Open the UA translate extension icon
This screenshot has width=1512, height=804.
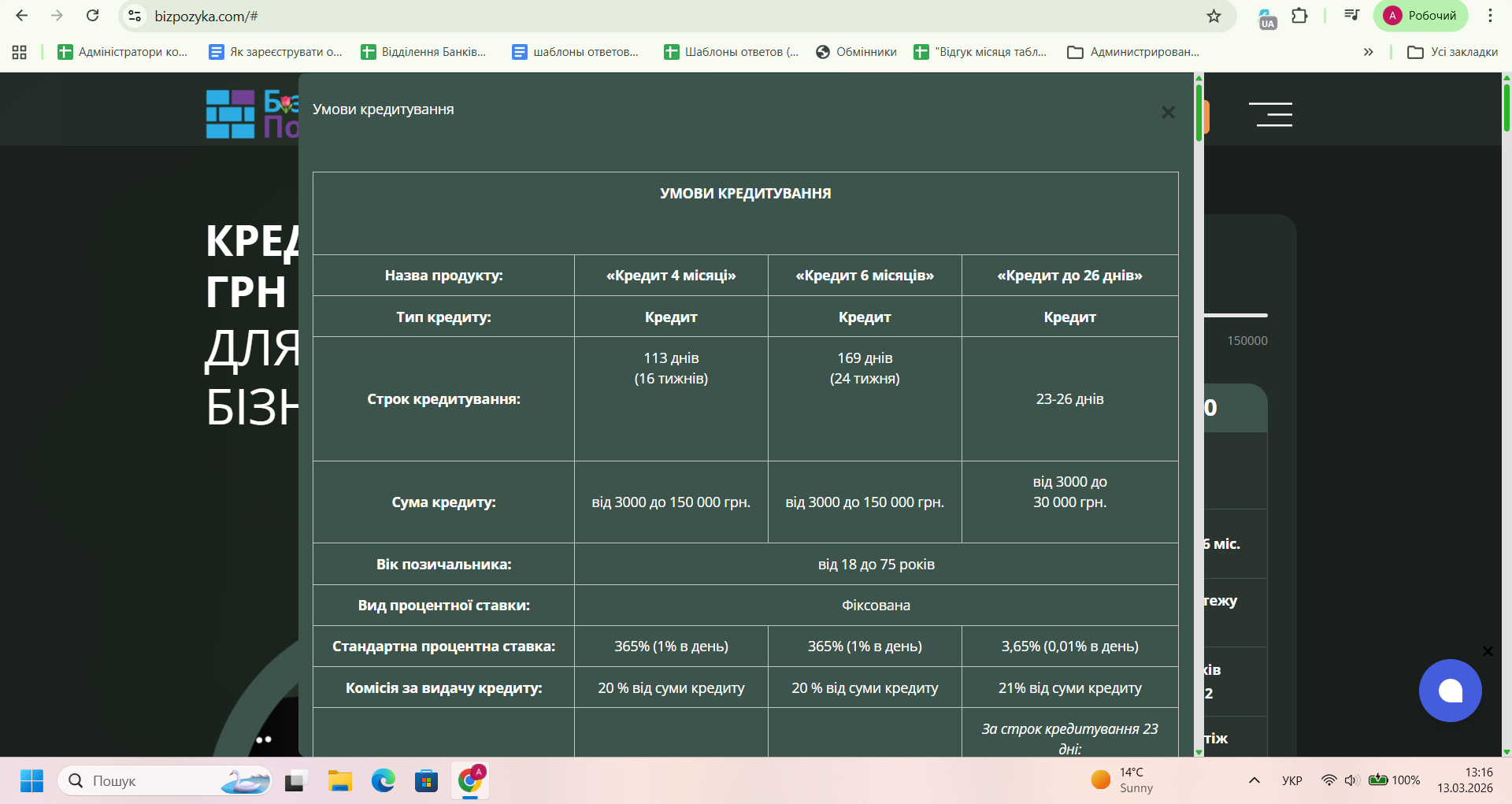coord(1267,18)
